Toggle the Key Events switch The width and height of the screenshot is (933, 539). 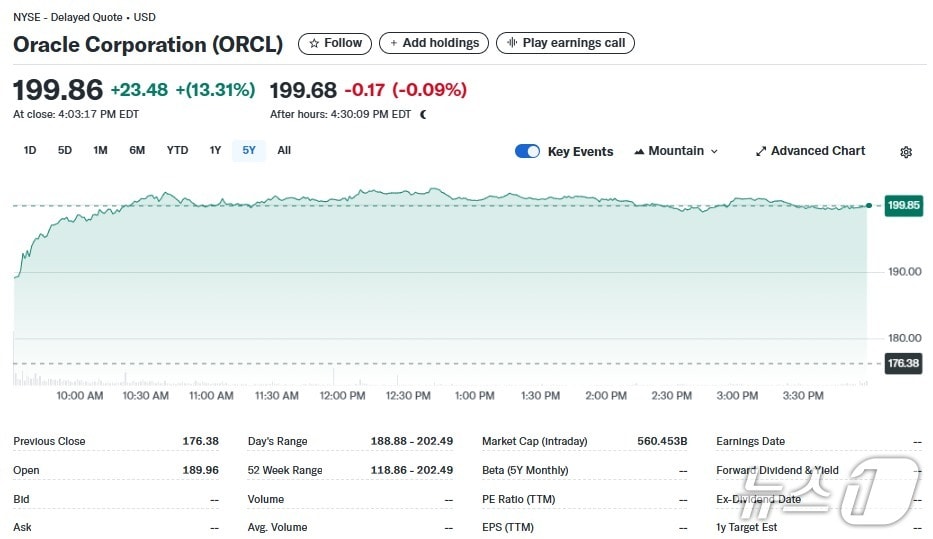[527, 151]
